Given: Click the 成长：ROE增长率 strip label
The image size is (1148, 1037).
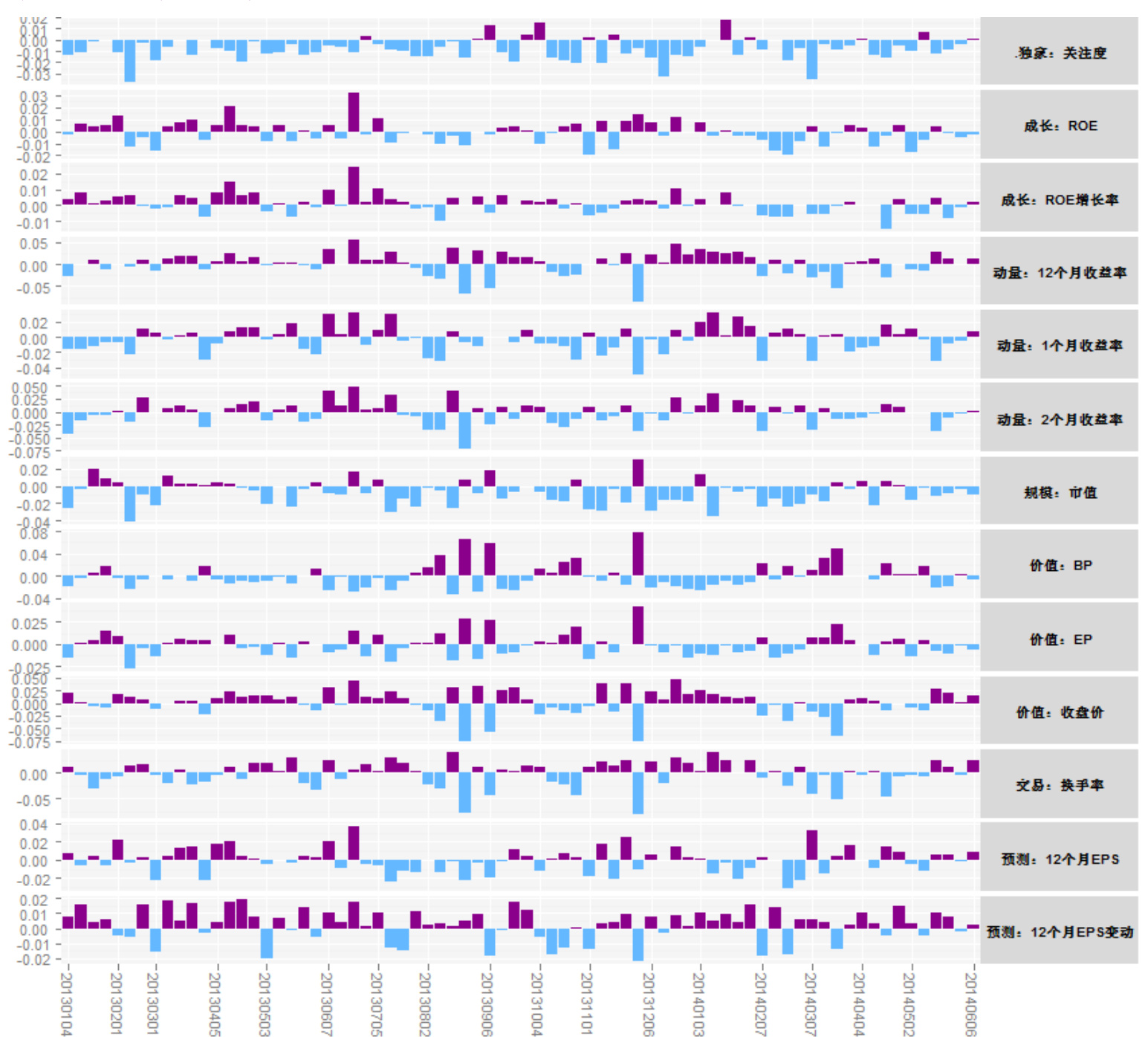Looking at the screenshot, I should pos(1060,199).
